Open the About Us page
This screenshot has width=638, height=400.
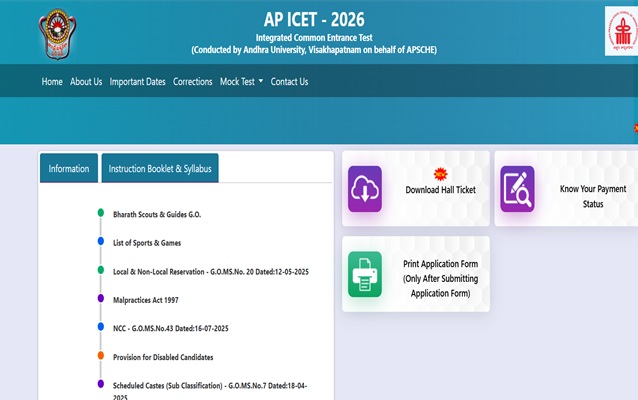pos(86,82)
